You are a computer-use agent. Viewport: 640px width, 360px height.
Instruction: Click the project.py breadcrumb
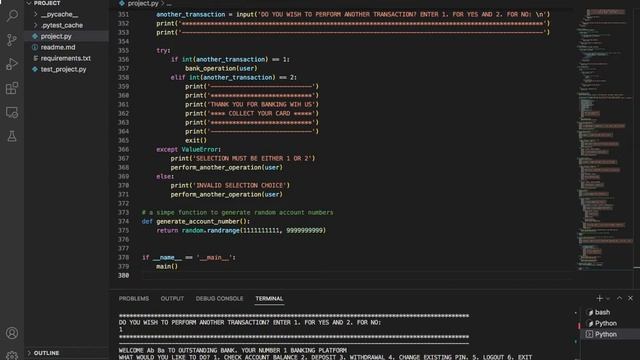142,4
